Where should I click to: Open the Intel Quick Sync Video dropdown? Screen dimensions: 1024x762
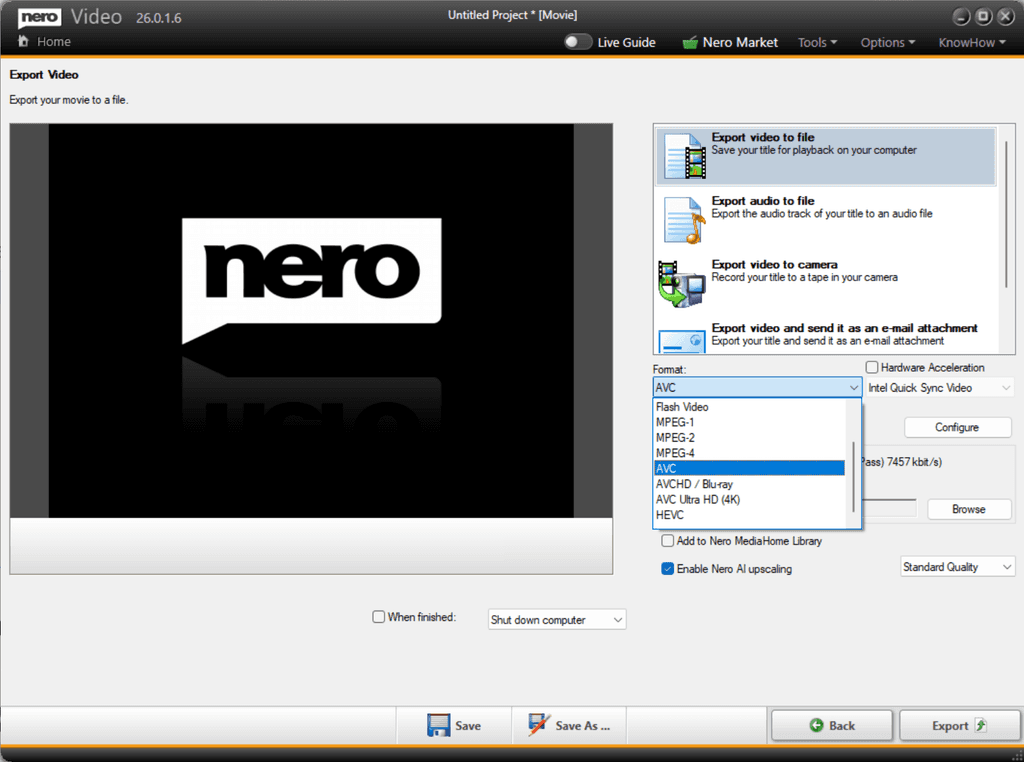click(x=938, y=387)
